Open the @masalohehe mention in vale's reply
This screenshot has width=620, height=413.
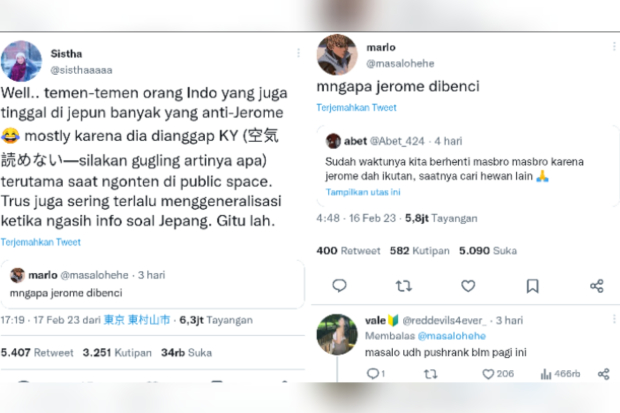pyautogui.click(x=452, y=336)
